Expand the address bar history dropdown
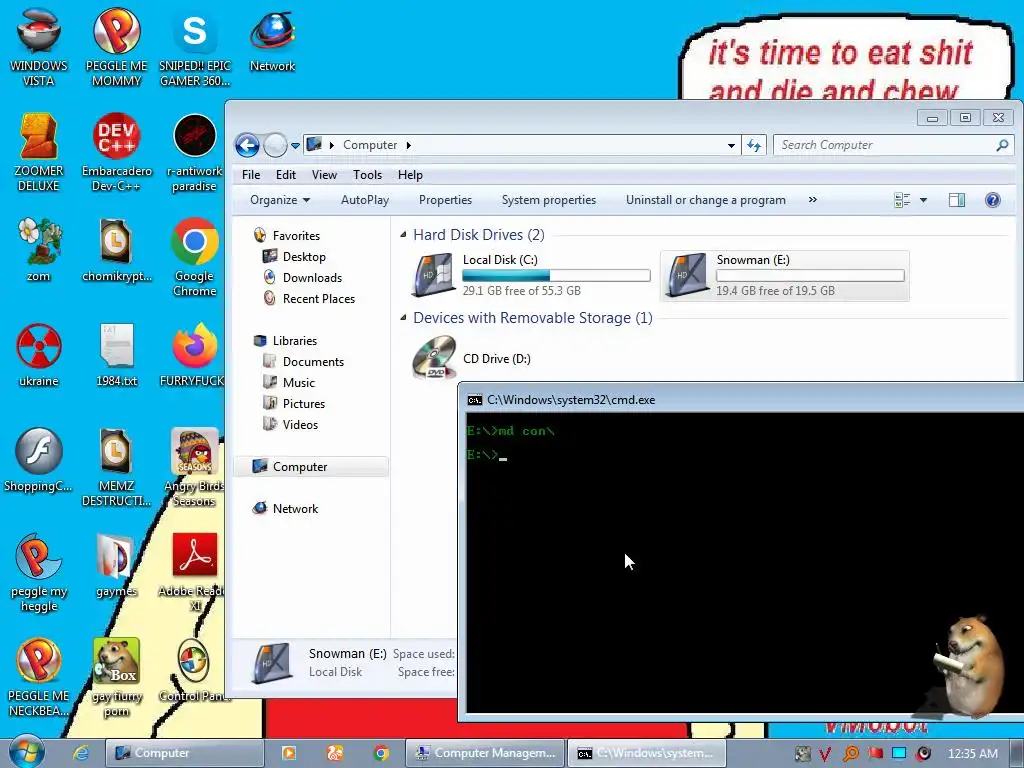The width and height of the screenshot is (1024, 768). tap(731, 145)
